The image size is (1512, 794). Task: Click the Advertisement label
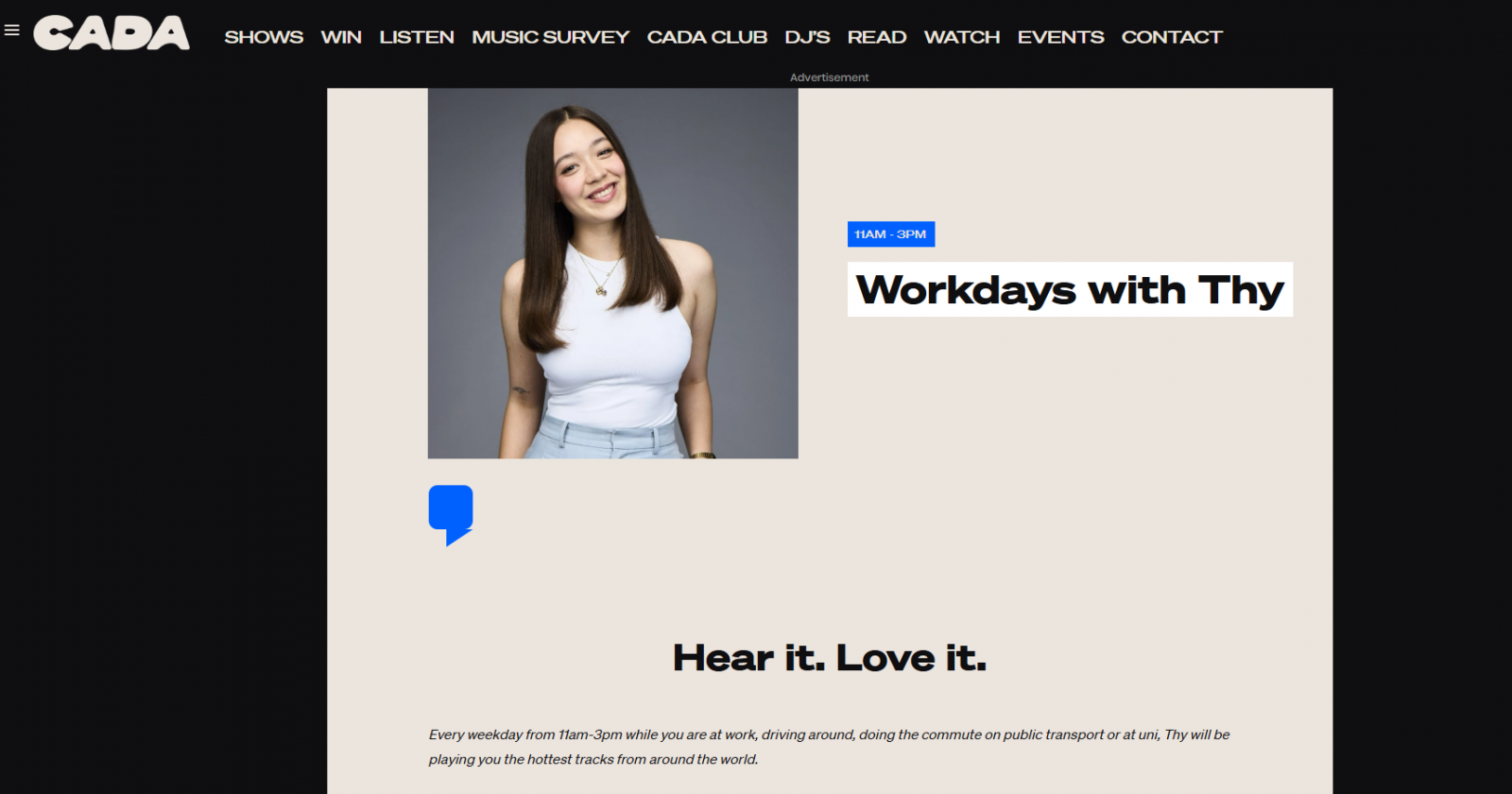829,78
